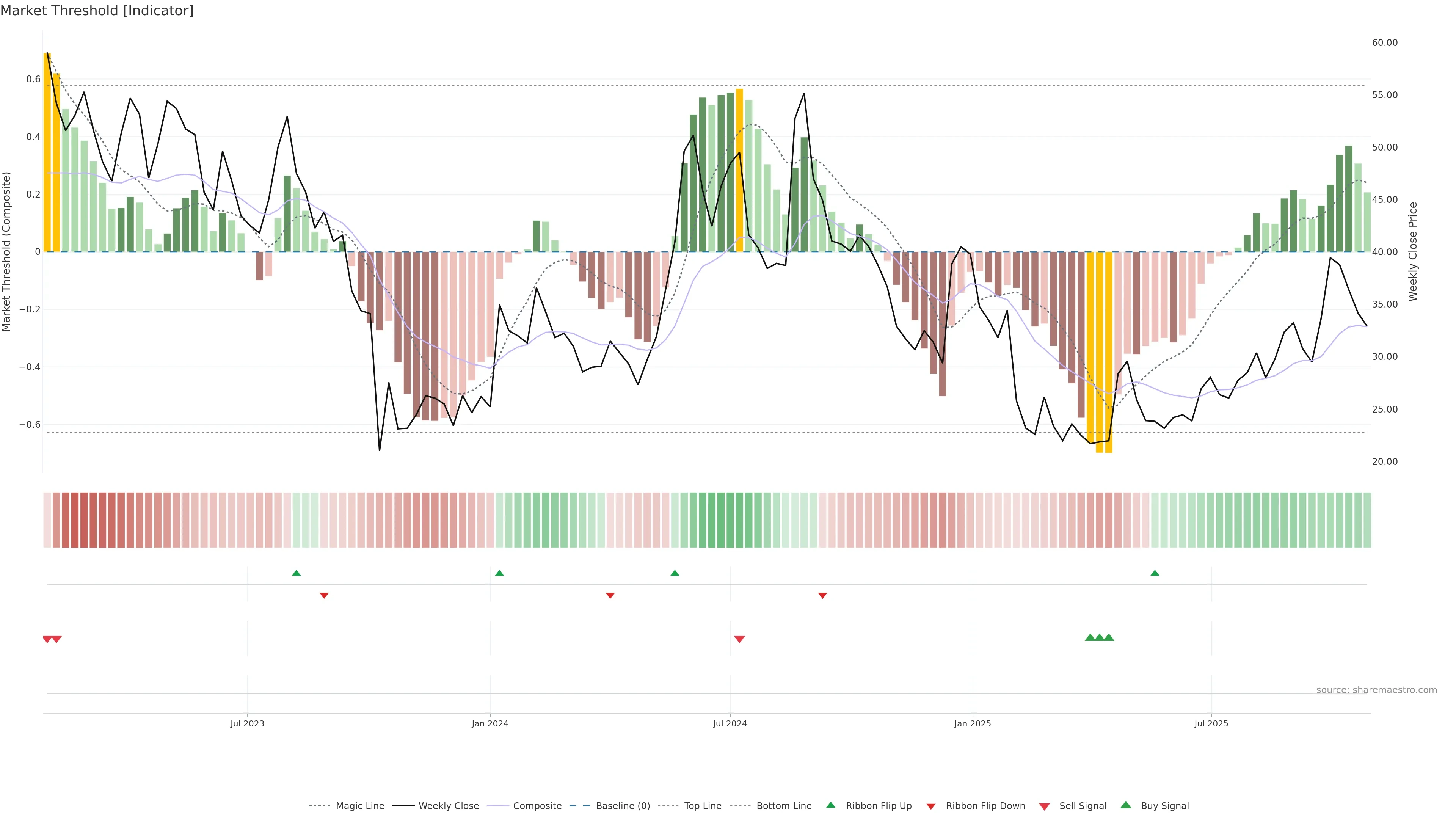Click the Baseline (0) legend item

622,806
